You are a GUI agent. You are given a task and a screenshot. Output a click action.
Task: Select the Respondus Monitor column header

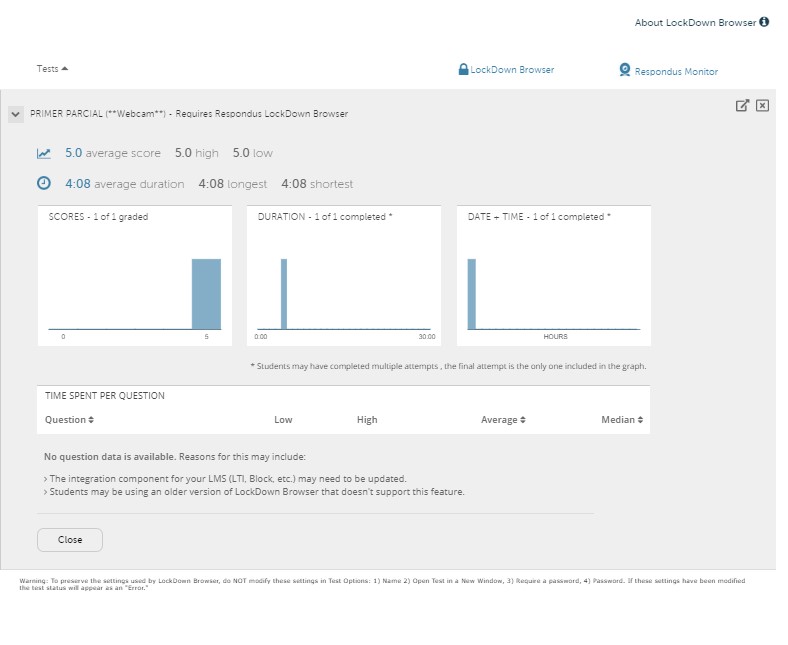676,72
